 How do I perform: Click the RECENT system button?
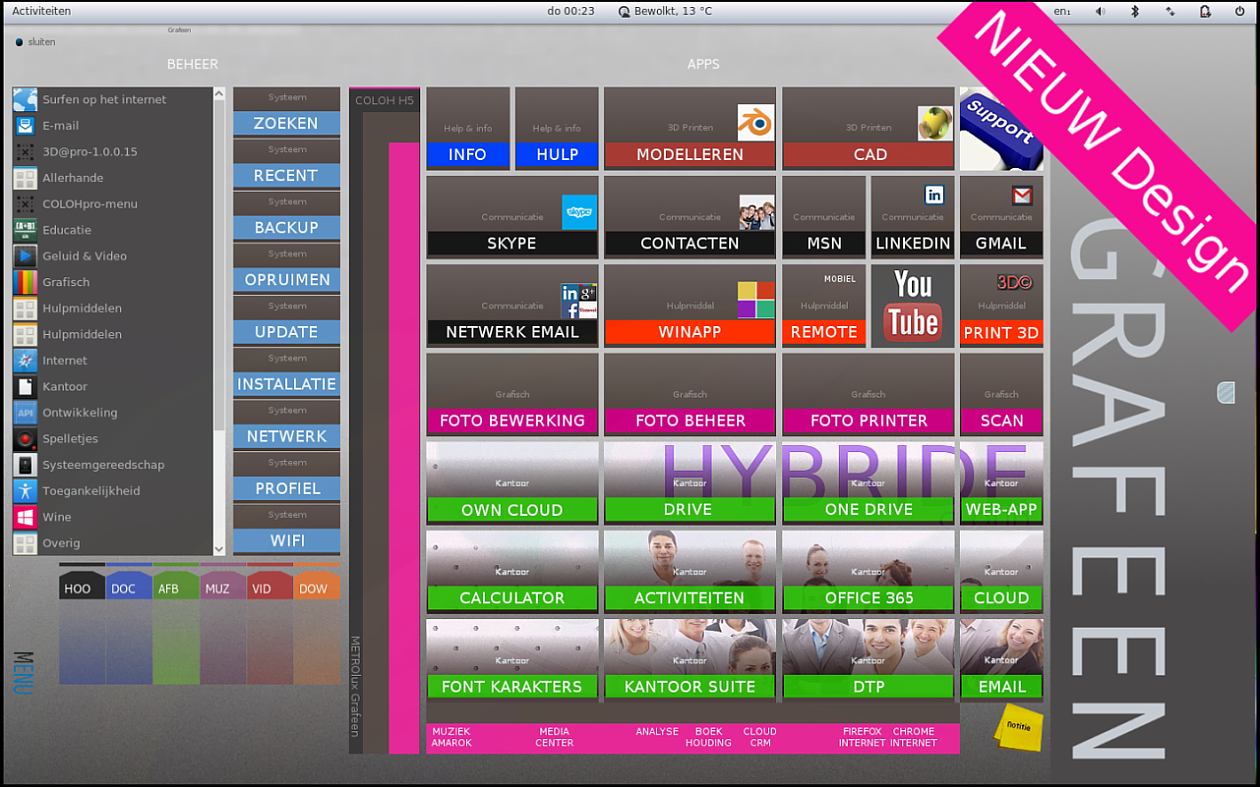click(286, 175)
